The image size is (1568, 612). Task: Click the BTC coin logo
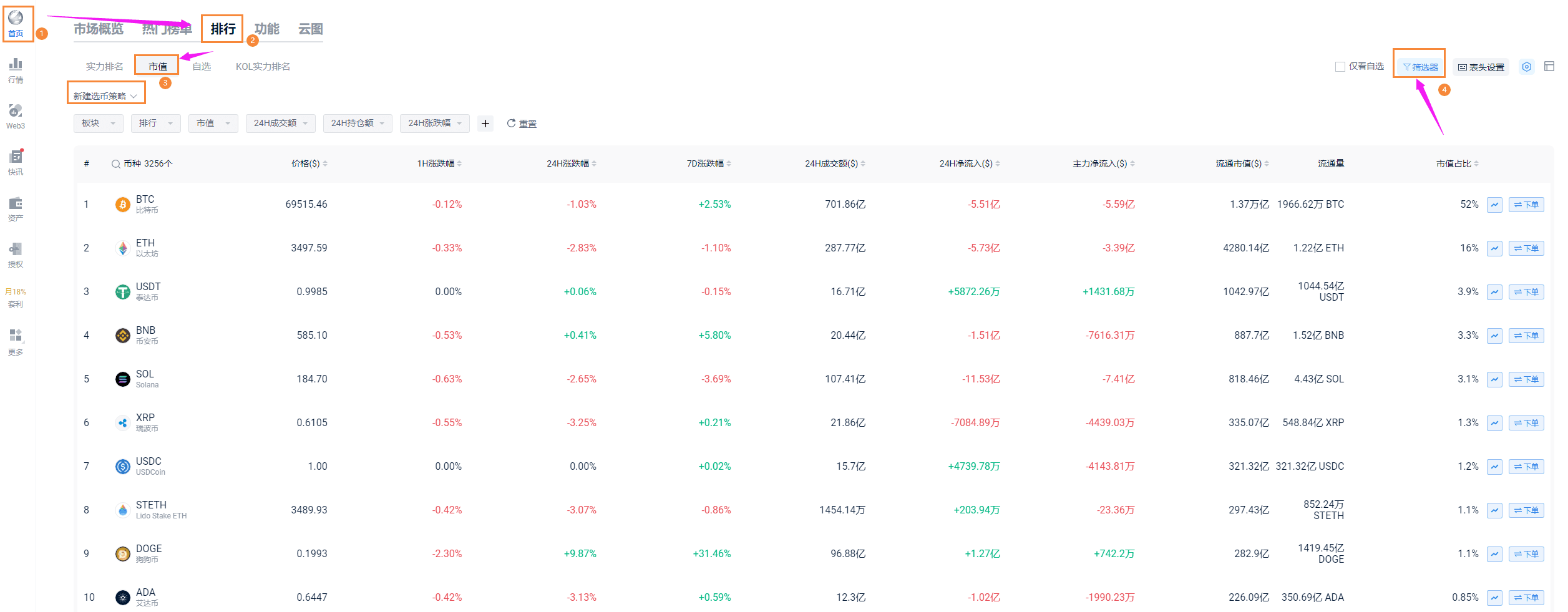123,205
